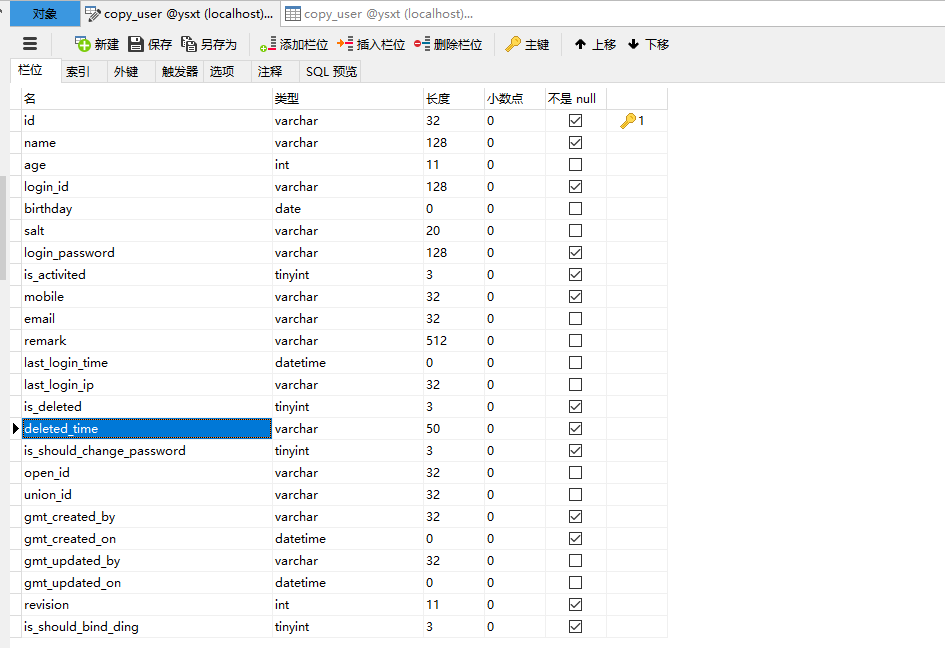Viewport: 945px width, 648px height.
Task: Select the gmt_created_on field name
Action: (x=70, y=538)
